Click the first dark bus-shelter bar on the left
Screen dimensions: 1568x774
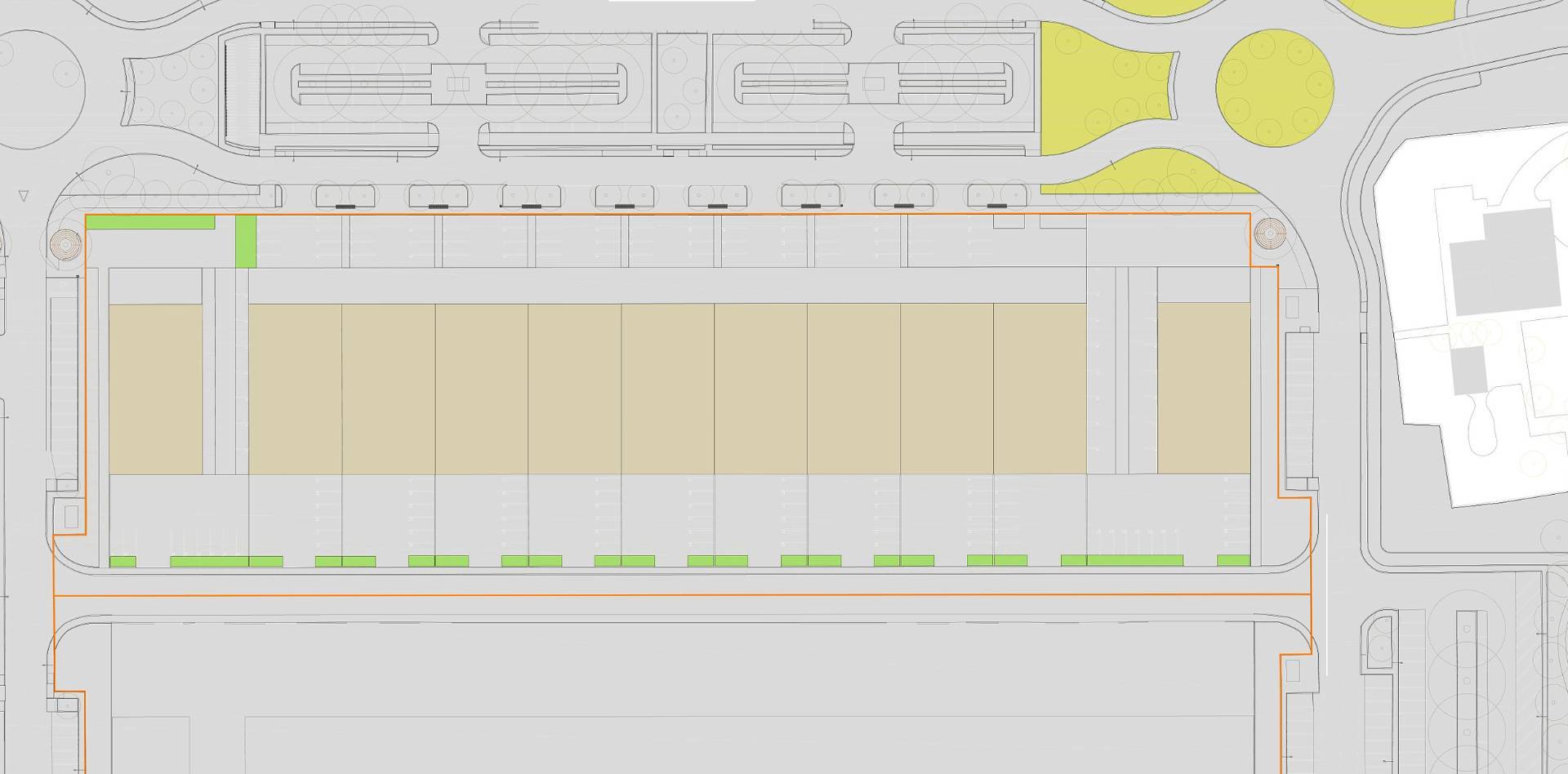coord(345,207)
